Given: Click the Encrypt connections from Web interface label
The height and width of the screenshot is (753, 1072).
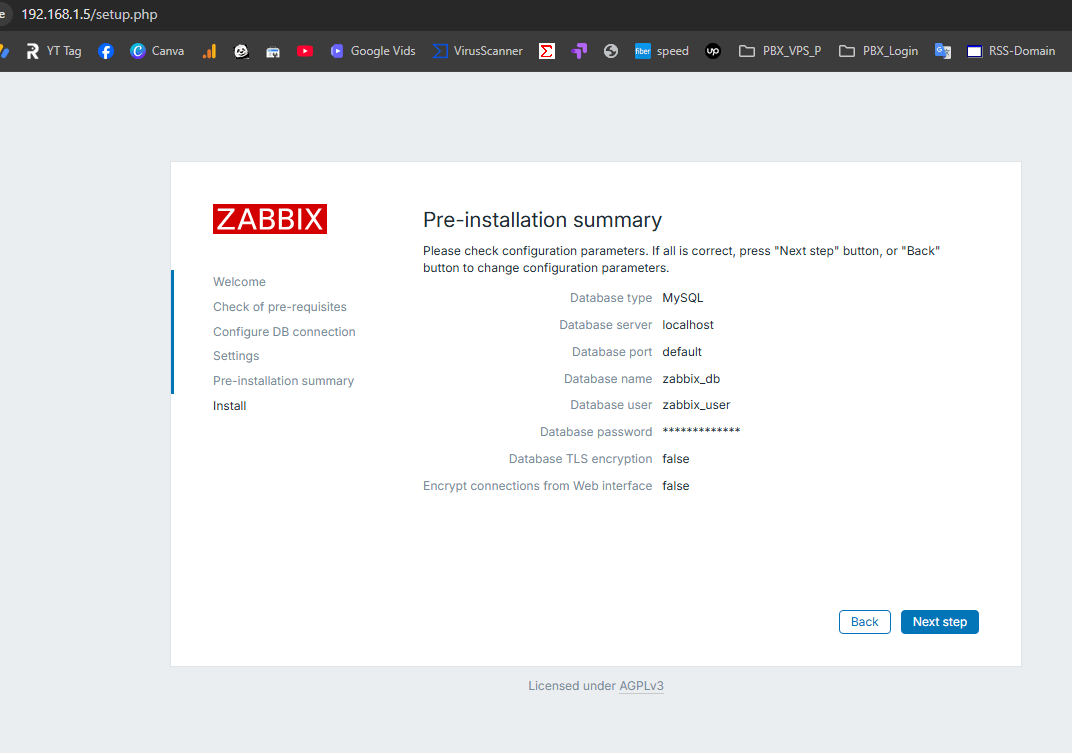Looking at the screenshot, I should [537, 486].
